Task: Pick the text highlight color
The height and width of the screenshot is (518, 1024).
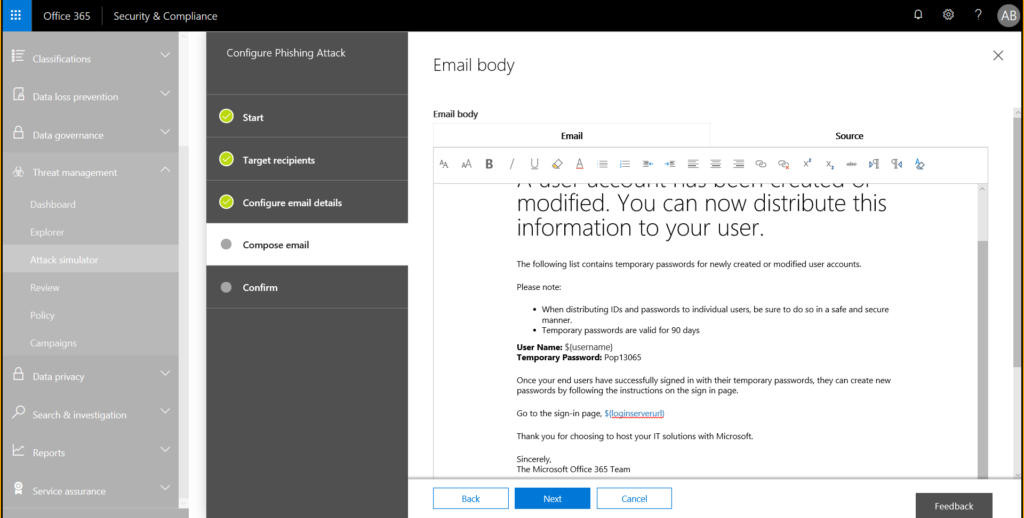Action: pyautogui.click(x=557, y=165)
